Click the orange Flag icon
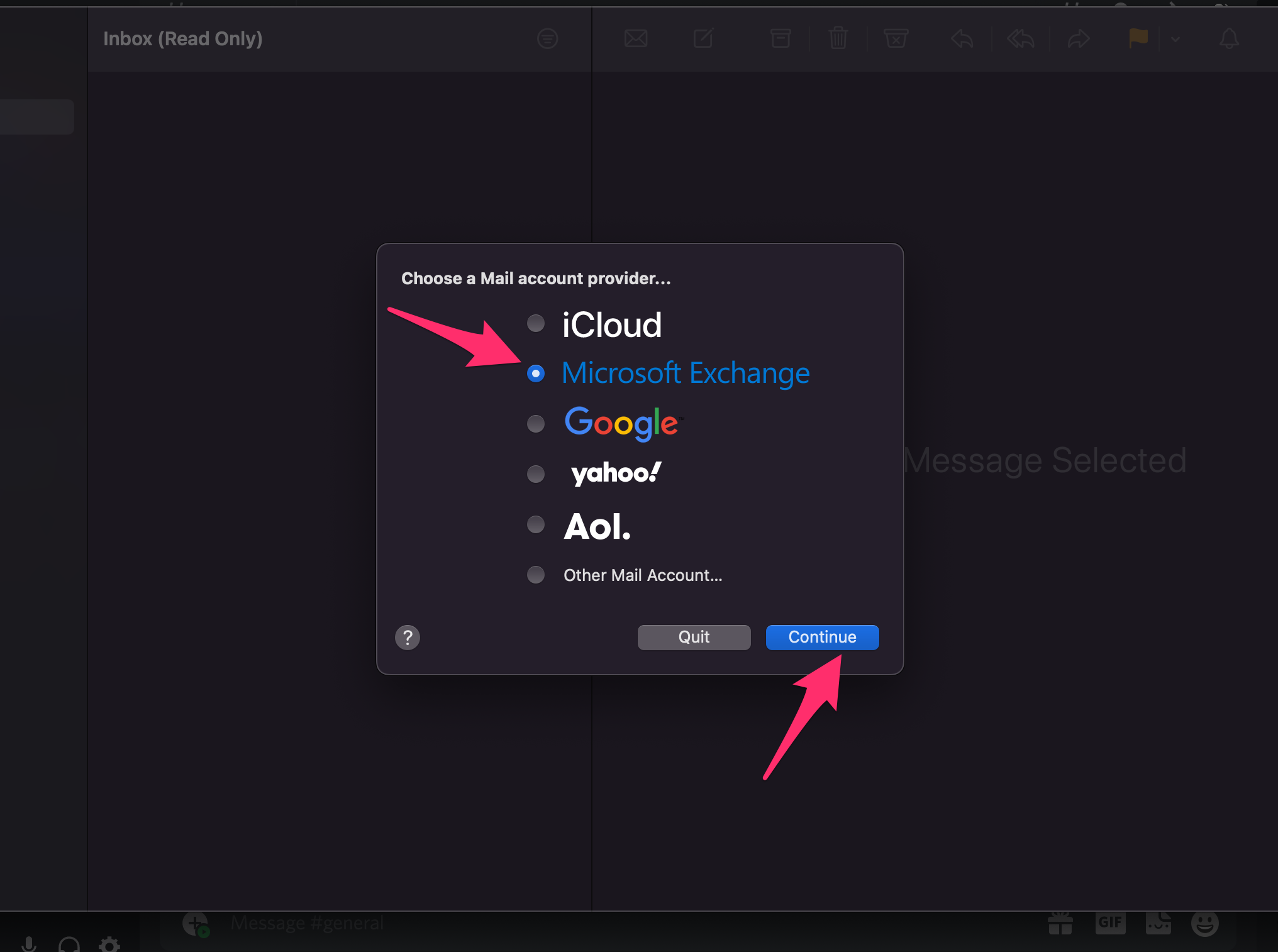The height and width of the screenshot is (952, 1278). (1138, 39)
